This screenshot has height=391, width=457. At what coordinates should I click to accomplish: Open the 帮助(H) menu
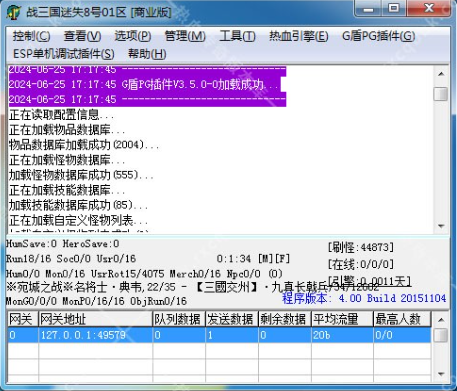pos(147,54)
